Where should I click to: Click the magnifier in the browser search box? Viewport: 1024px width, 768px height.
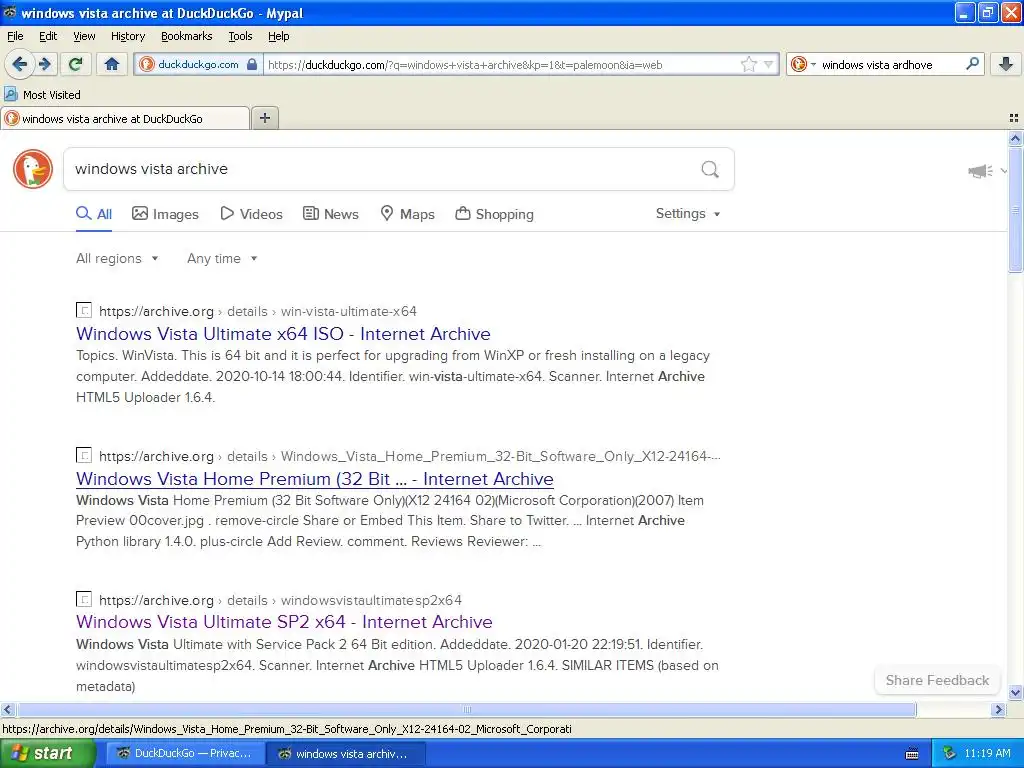point(972,64)
